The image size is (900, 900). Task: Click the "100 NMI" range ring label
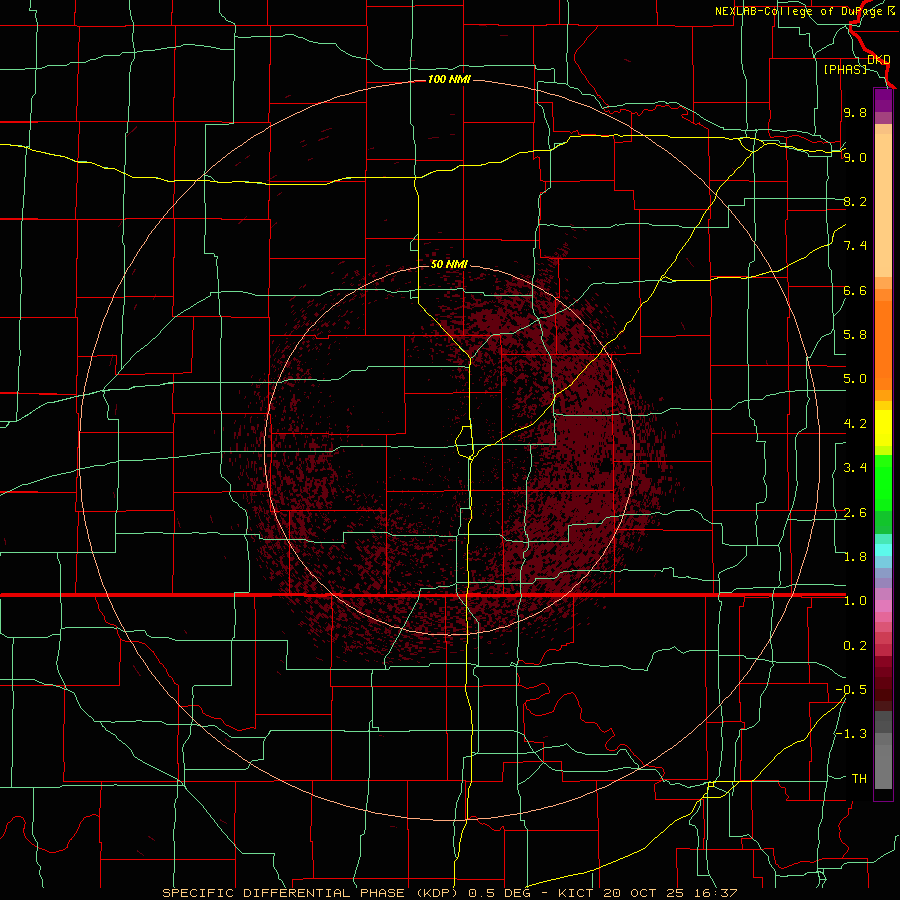coord(449,79)
